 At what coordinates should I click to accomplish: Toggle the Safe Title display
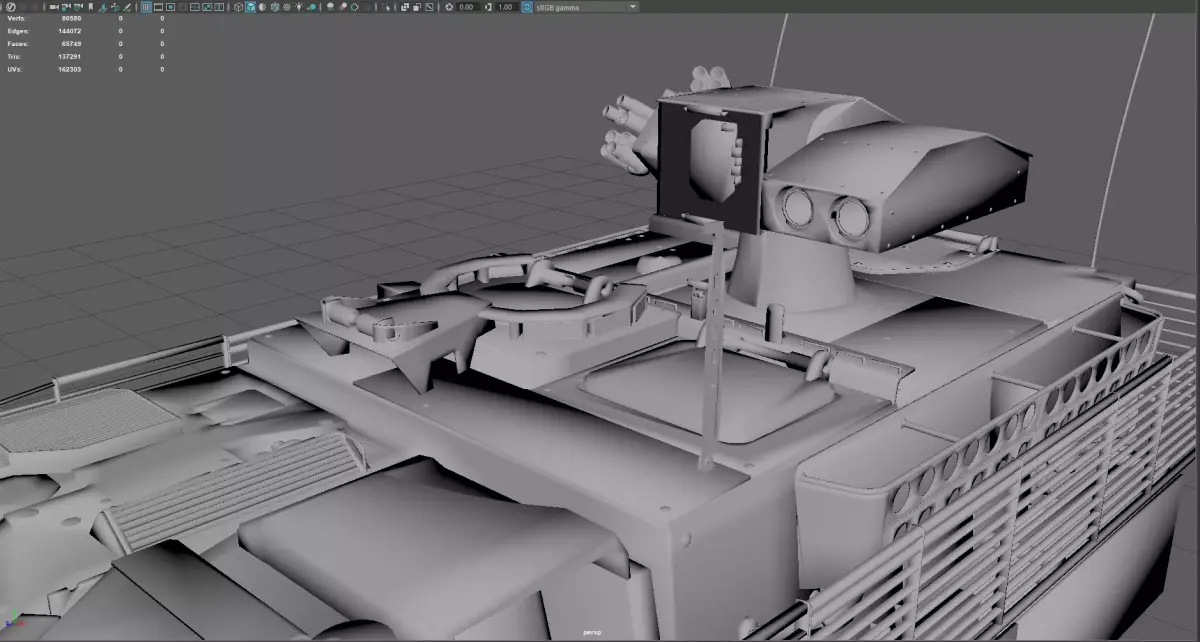pos(219,6)
